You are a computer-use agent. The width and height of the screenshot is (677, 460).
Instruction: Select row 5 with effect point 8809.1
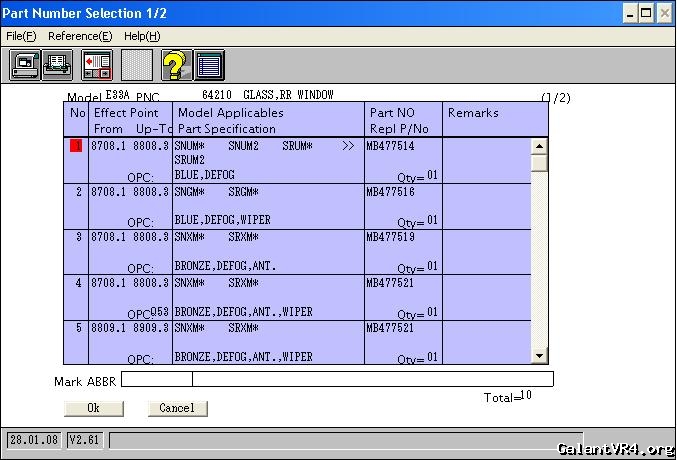tap(129, 328)
